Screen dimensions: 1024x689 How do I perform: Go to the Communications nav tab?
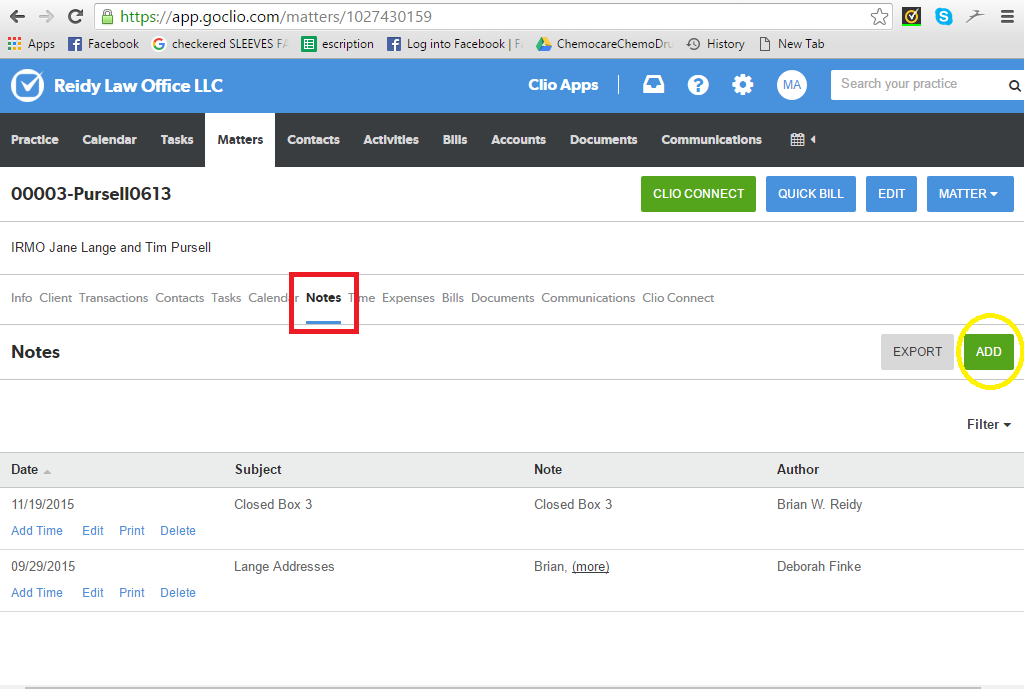point(711,140)
